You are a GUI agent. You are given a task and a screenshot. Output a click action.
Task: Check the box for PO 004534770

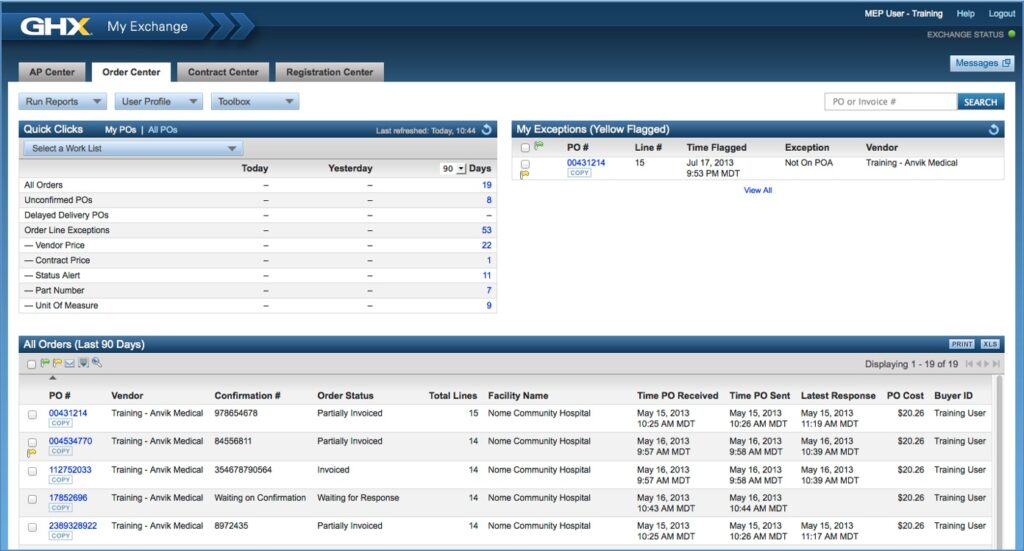(x=32, y=443)
